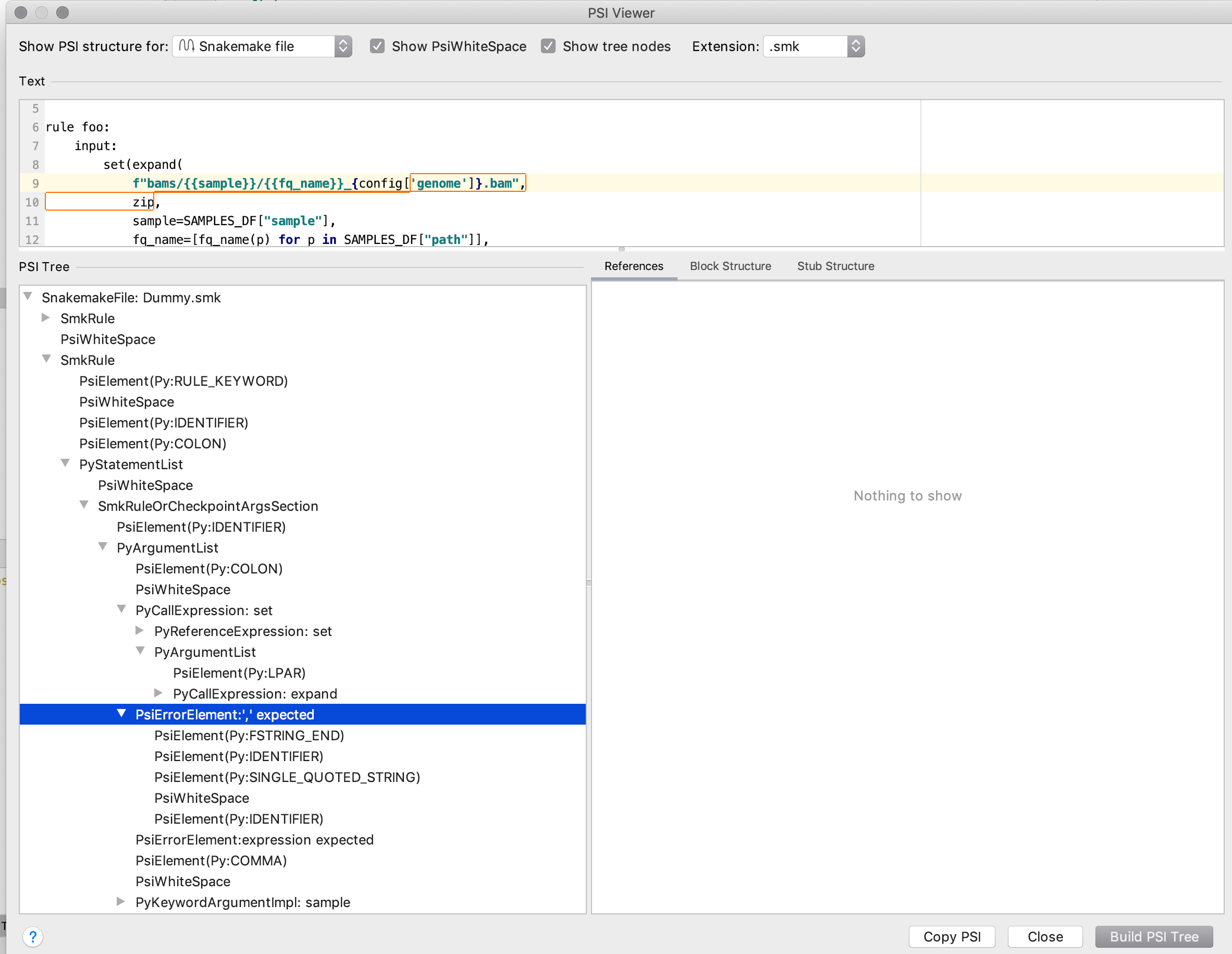This screenshot has width=1232, height=954.
Task: Open the Help question mark icon
Action: pyautogui.click(x=33, y=936)
